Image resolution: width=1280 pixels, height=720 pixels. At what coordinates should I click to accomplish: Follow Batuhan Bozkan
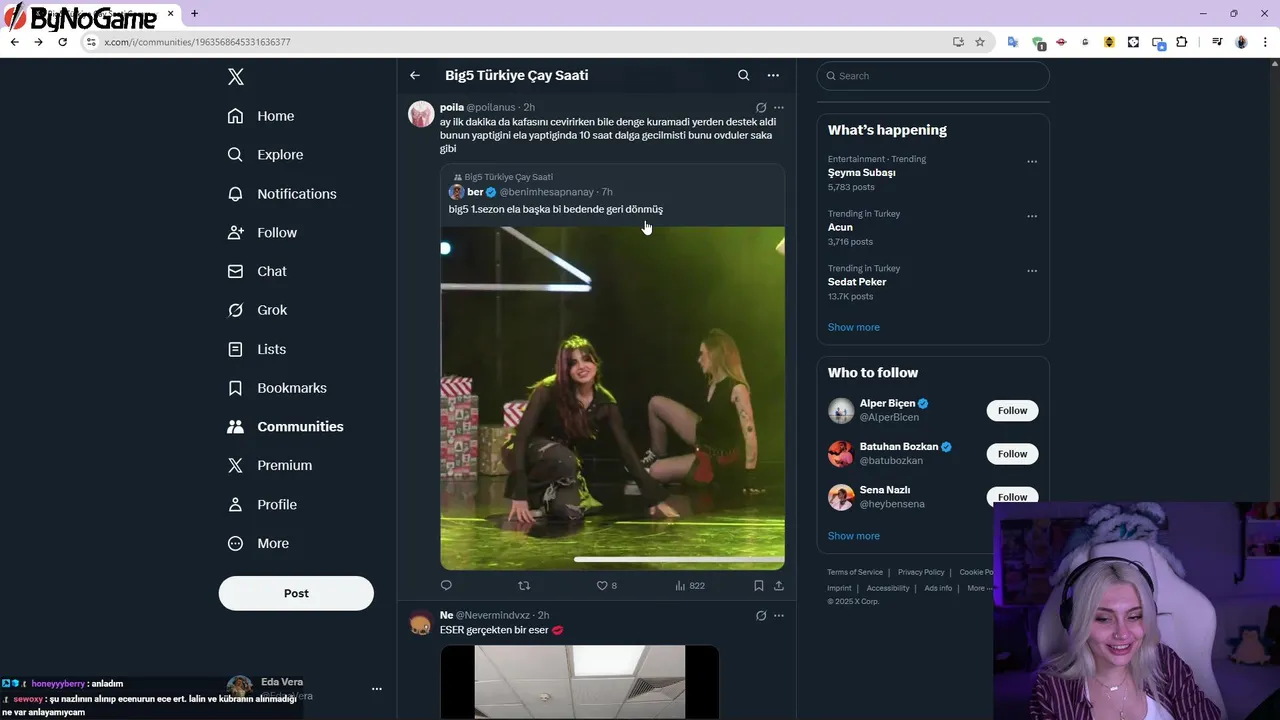pos(1012,454)
